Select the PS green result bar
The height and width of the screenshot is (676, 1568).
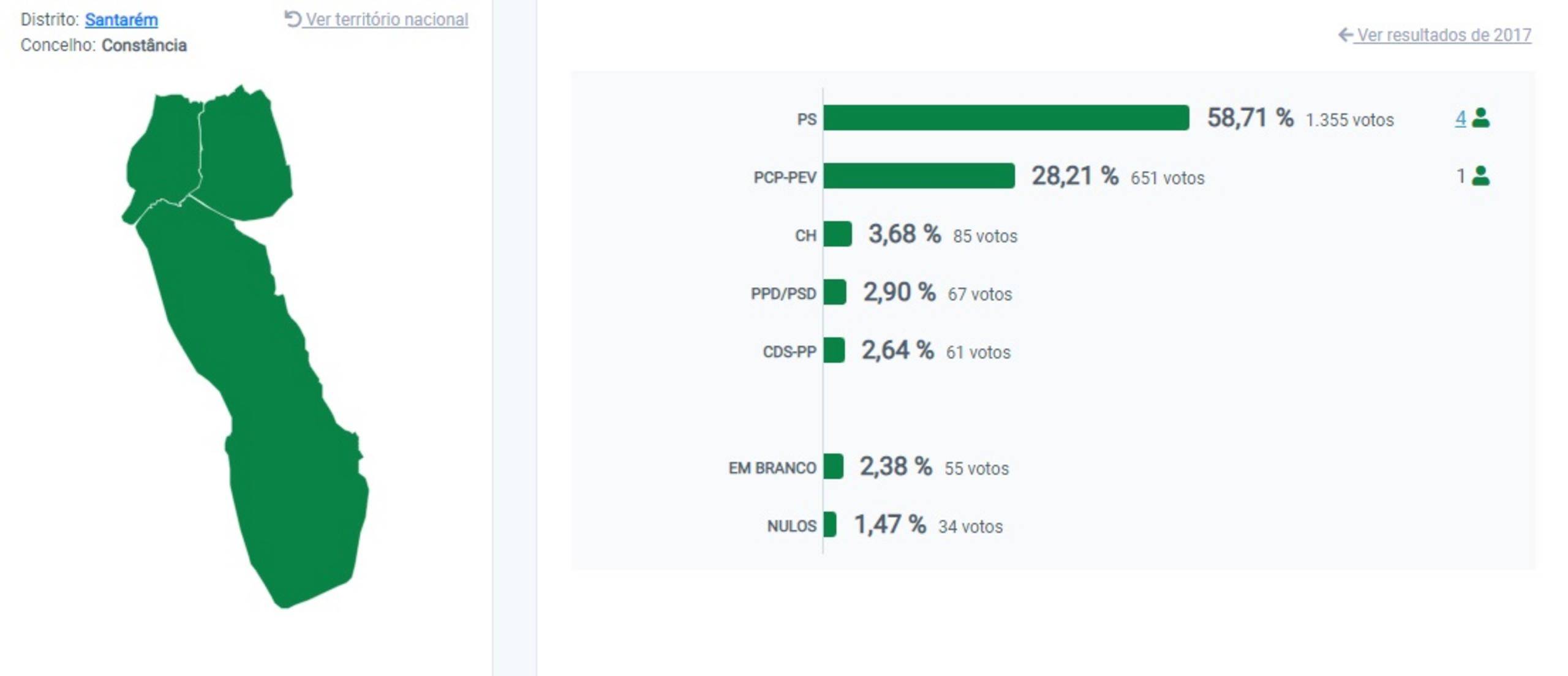click(1006, 118)
